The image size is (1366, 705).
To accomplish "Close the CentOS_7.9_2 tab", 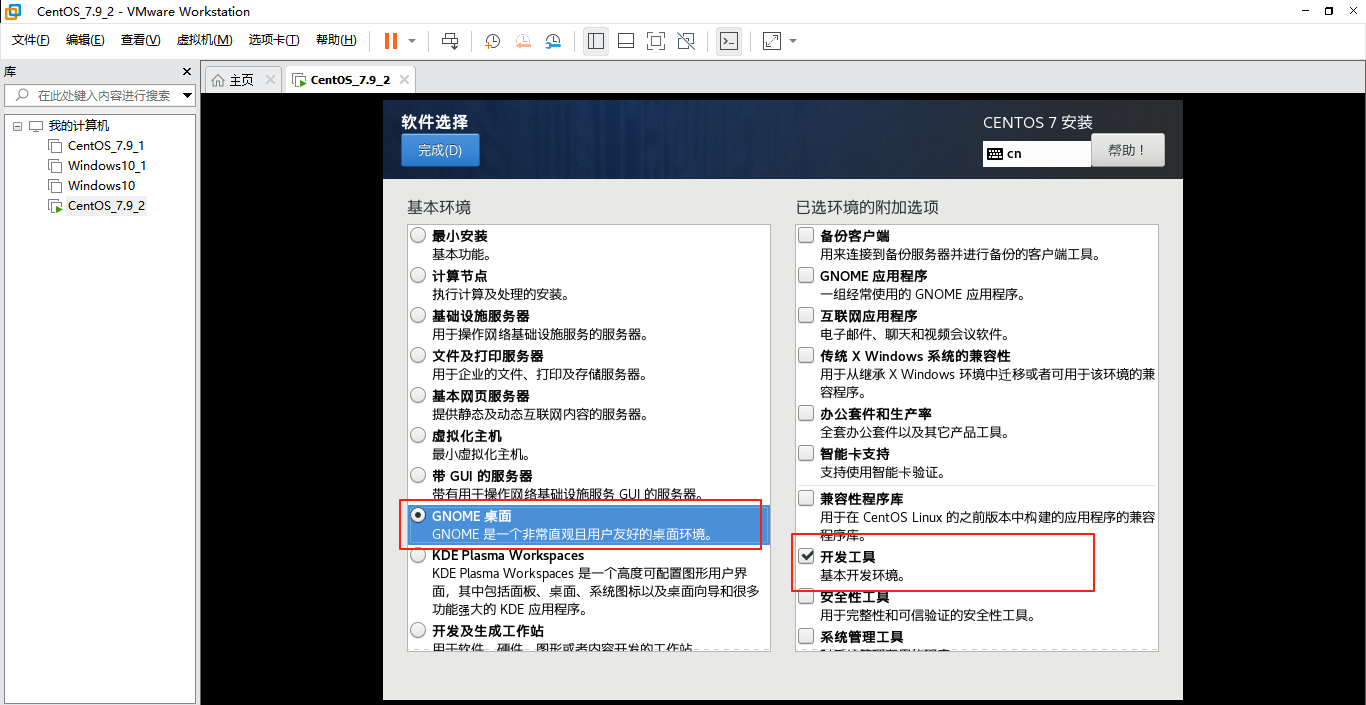I will 403,80.
